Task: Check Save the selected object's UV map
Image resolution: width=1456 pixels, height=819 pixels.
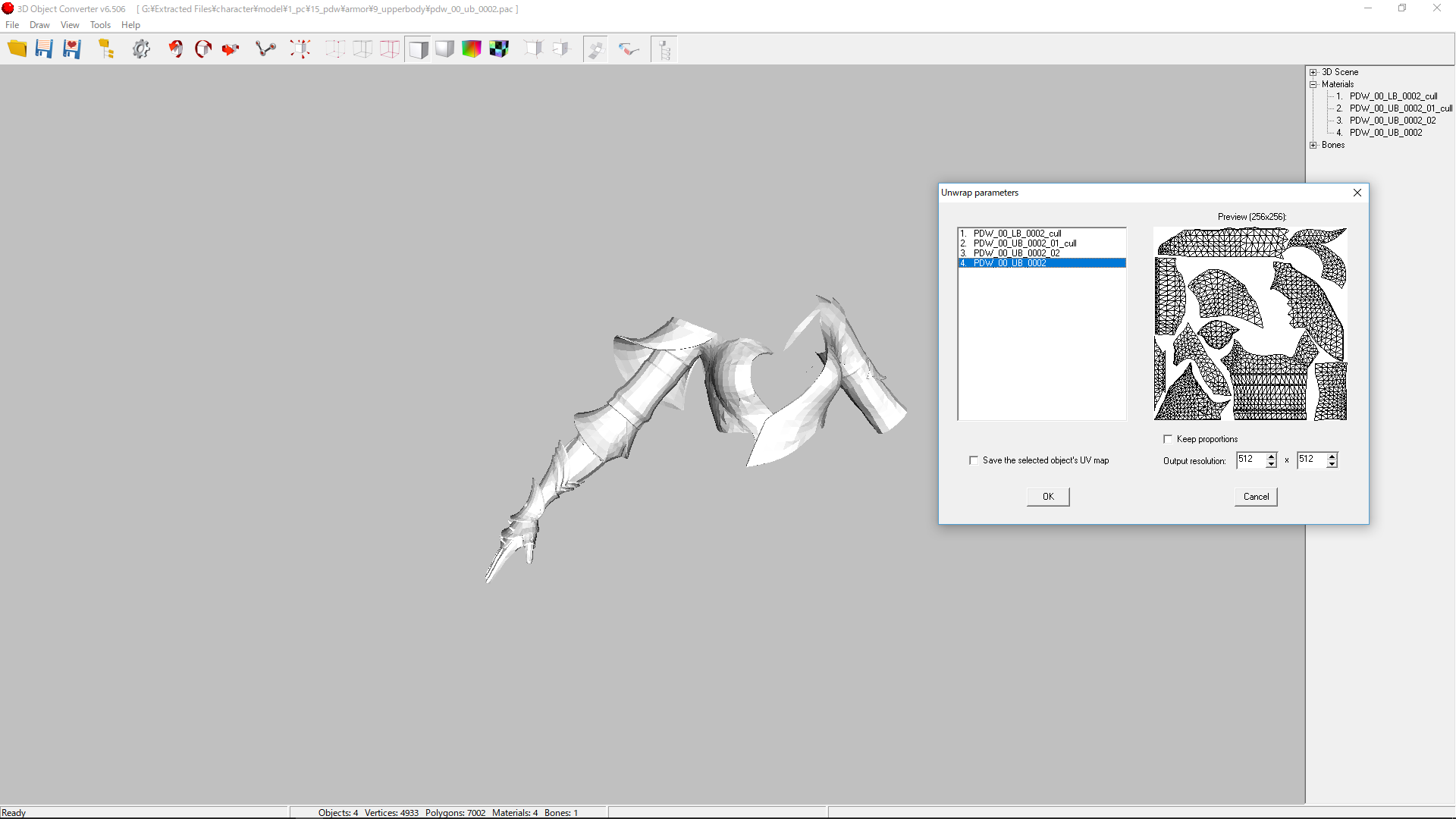Action: tap(974, 460)
